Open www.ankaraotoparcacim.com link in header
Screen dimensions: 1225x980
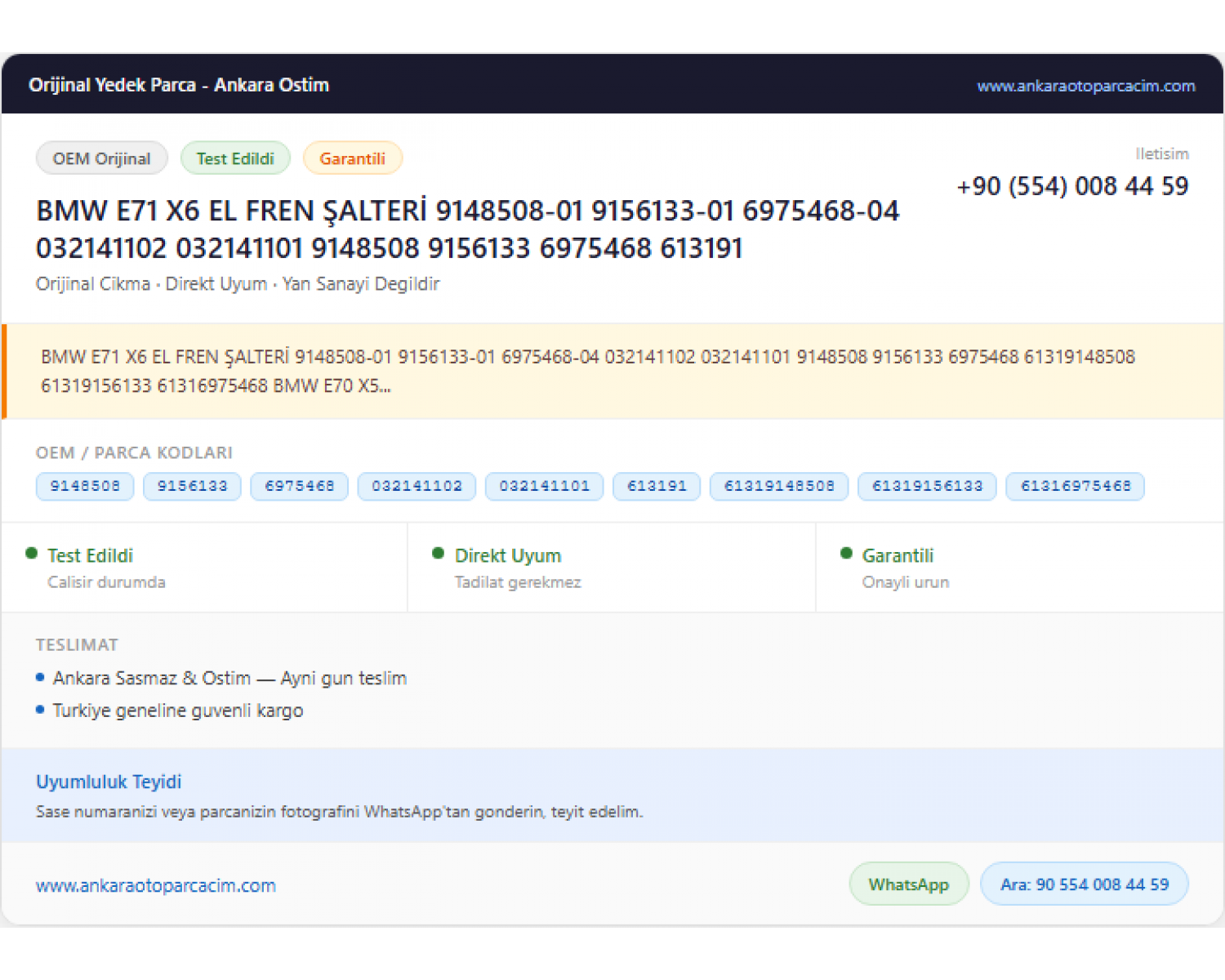coord(1086,86)
